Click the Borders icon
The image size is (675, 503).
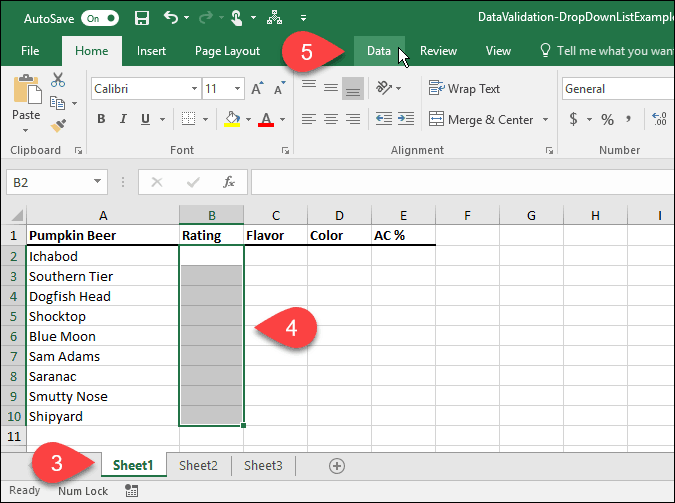pyautogui.click(x=188, y=119)
